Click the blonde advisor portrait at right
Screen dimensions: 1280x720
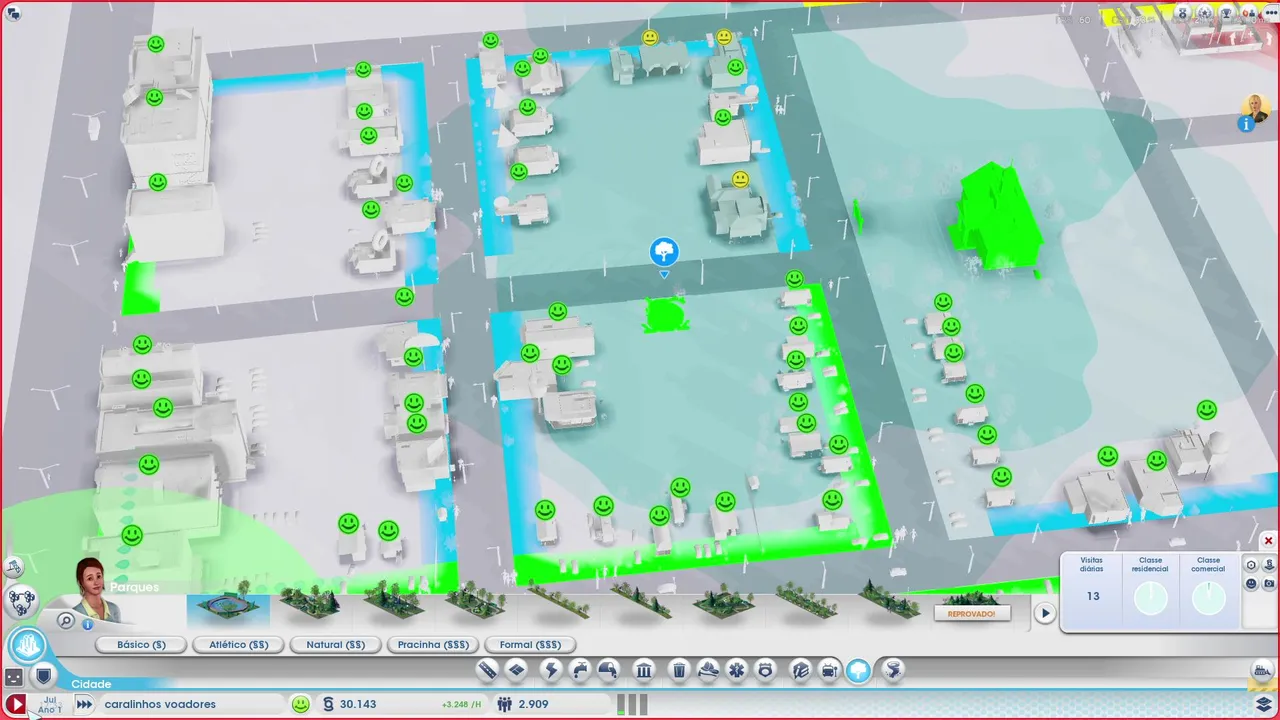pos(1255,106)
